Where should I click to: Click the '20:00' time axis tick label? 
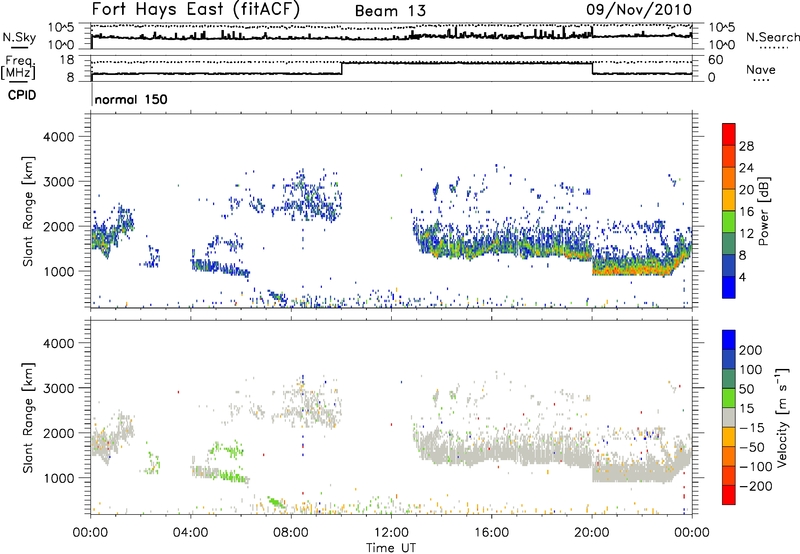pyautogui.click(x=592, y=533)
